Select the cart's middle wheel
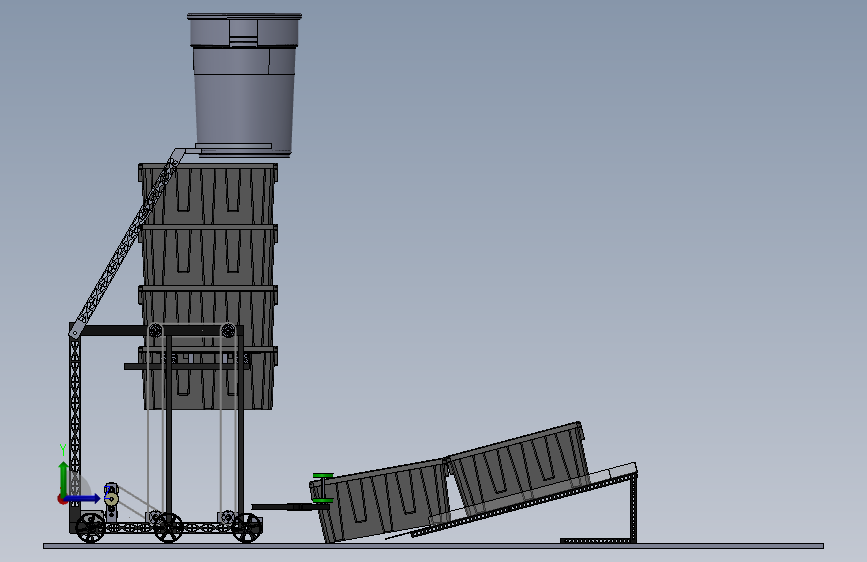The width and height of the screenshot is (867, 562). tap(168, 528)
